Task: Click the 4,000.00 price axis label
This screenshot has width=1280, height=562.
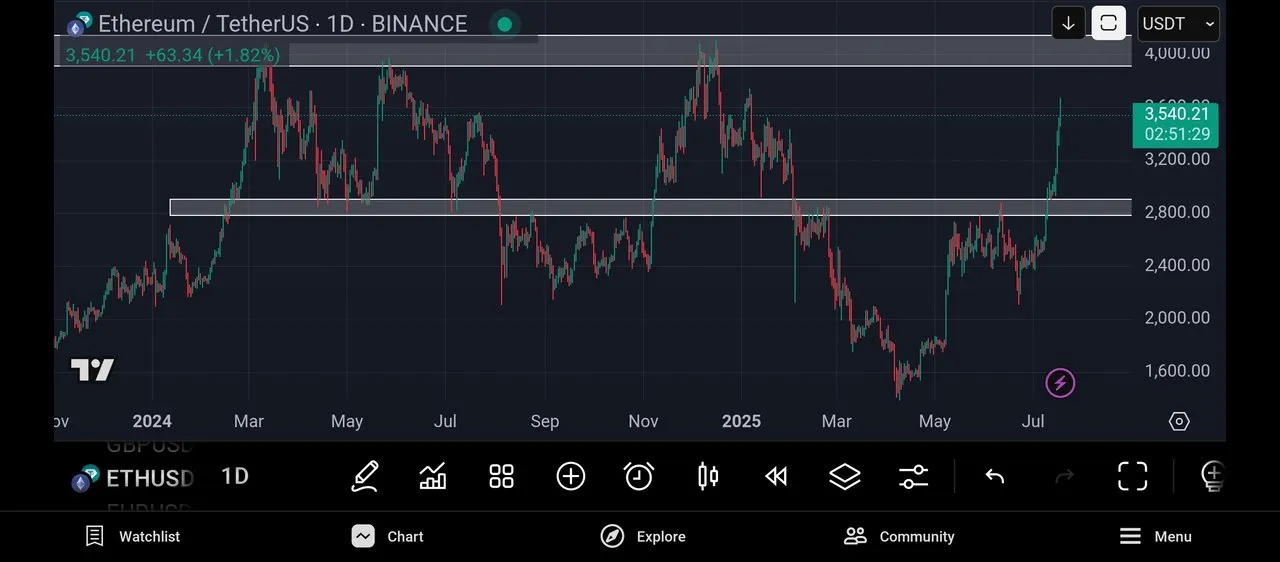Action: [1177, 53]
